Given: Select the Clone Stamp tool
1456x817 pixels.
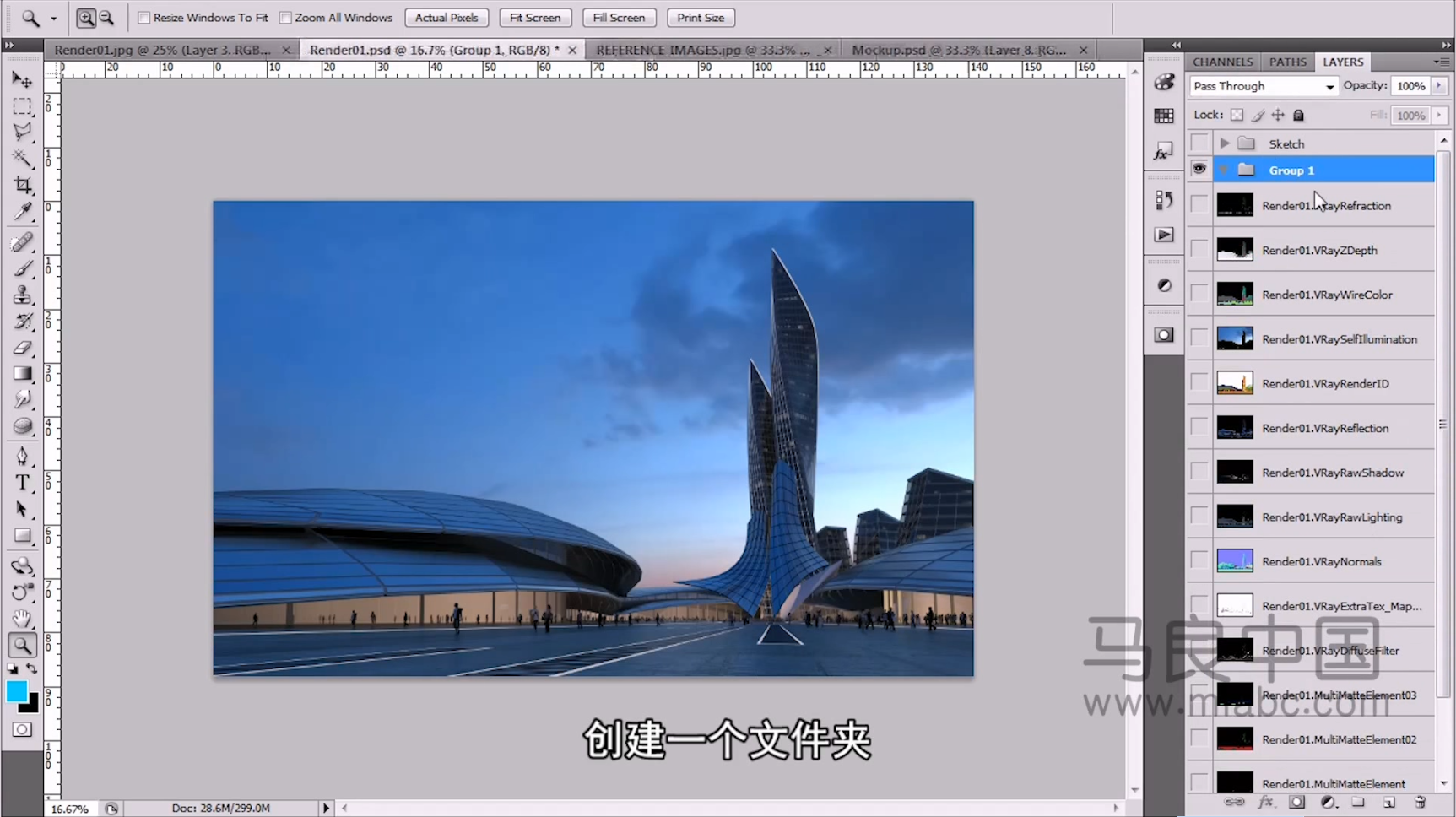Looking at the screenshot, I should pyautogui.click(x=22, y=295).
